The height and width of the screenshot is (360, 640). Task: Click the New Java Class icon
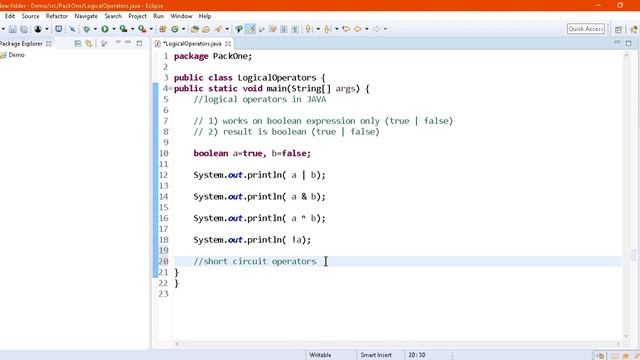click(x=175, y=29)
